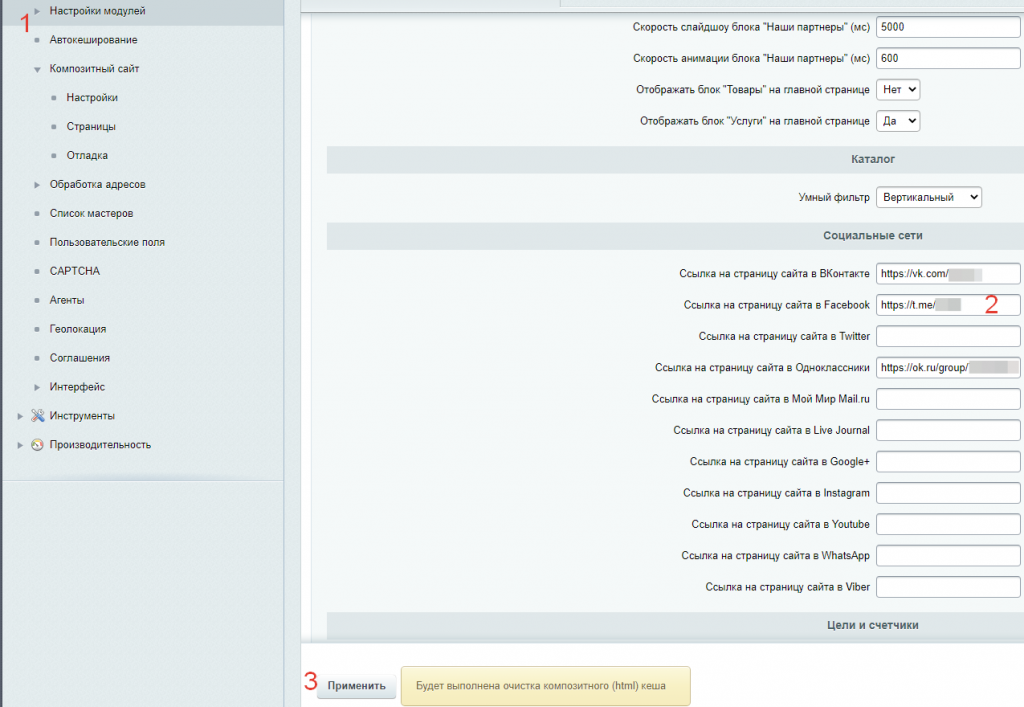Image resolution: width=1024 pixels, height=707 pixels.
Task: Open CAPTCHA settings in sidebar
Action: (x=74, y=271)
